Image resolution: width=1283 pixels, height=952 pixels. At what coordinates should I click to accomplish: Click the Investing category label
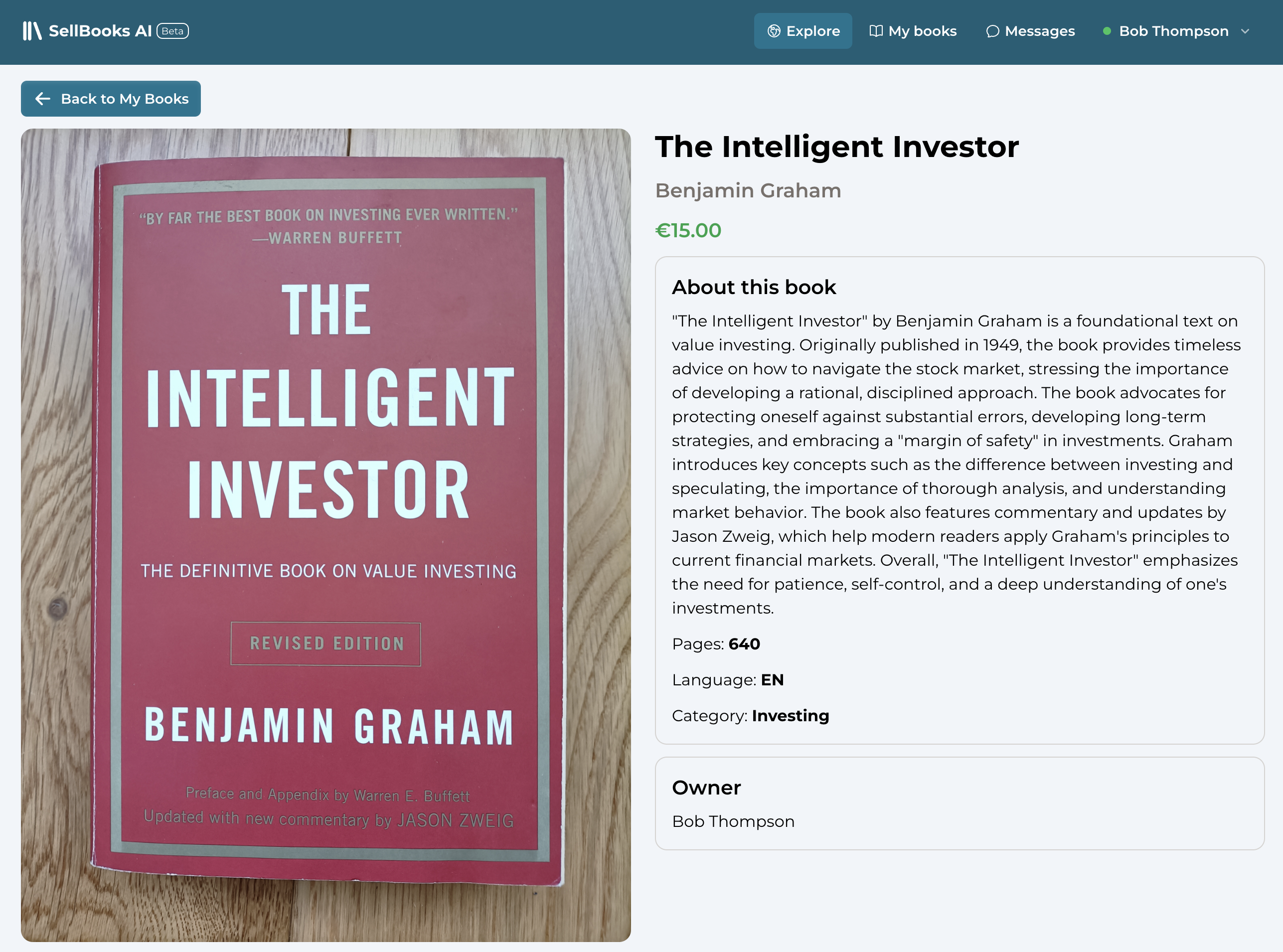790,715
